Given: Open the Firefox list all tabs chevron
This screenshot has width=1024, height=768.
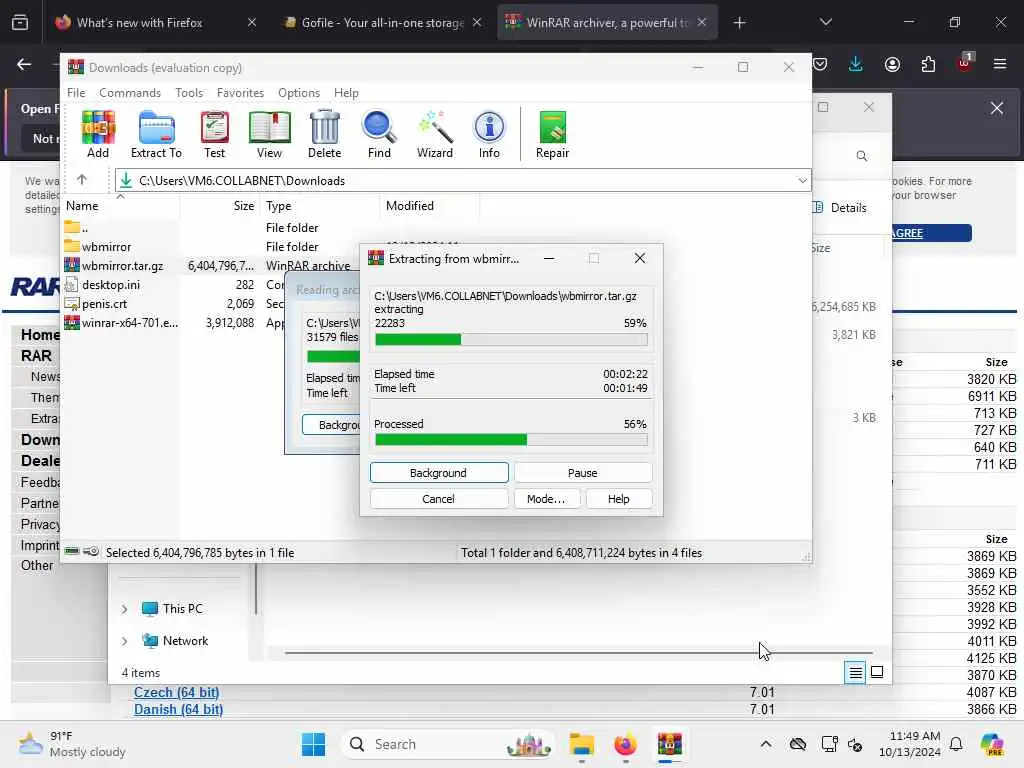Looking at the screenshot, I should [x=825, y=22].
